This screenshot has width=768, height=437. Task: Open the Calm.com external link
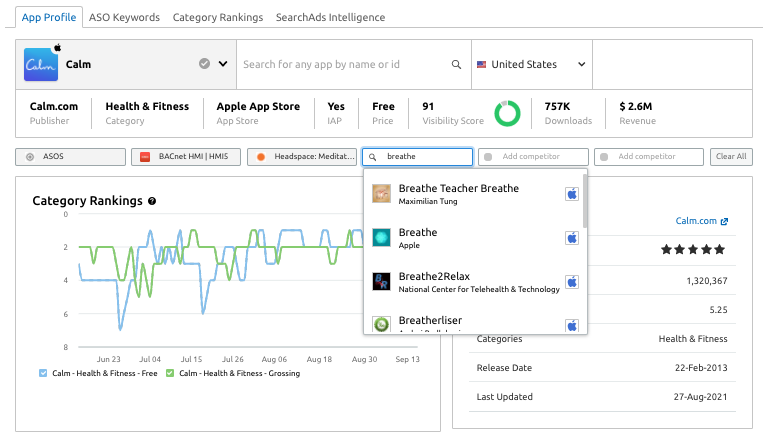pyautogui.click(x=701, y=221)
